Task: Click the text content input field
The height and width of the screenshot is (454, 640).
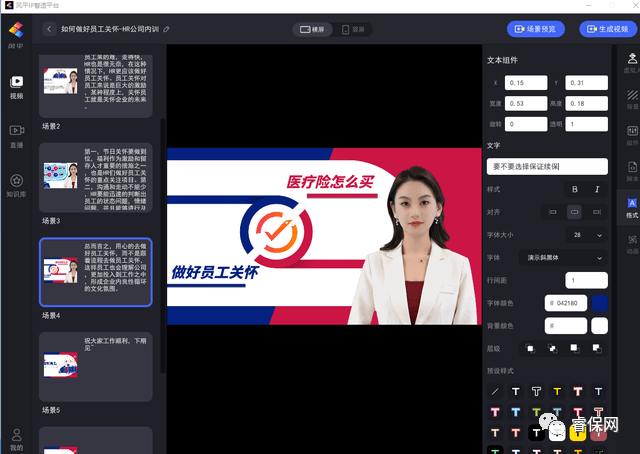Action: coord(547,166)
